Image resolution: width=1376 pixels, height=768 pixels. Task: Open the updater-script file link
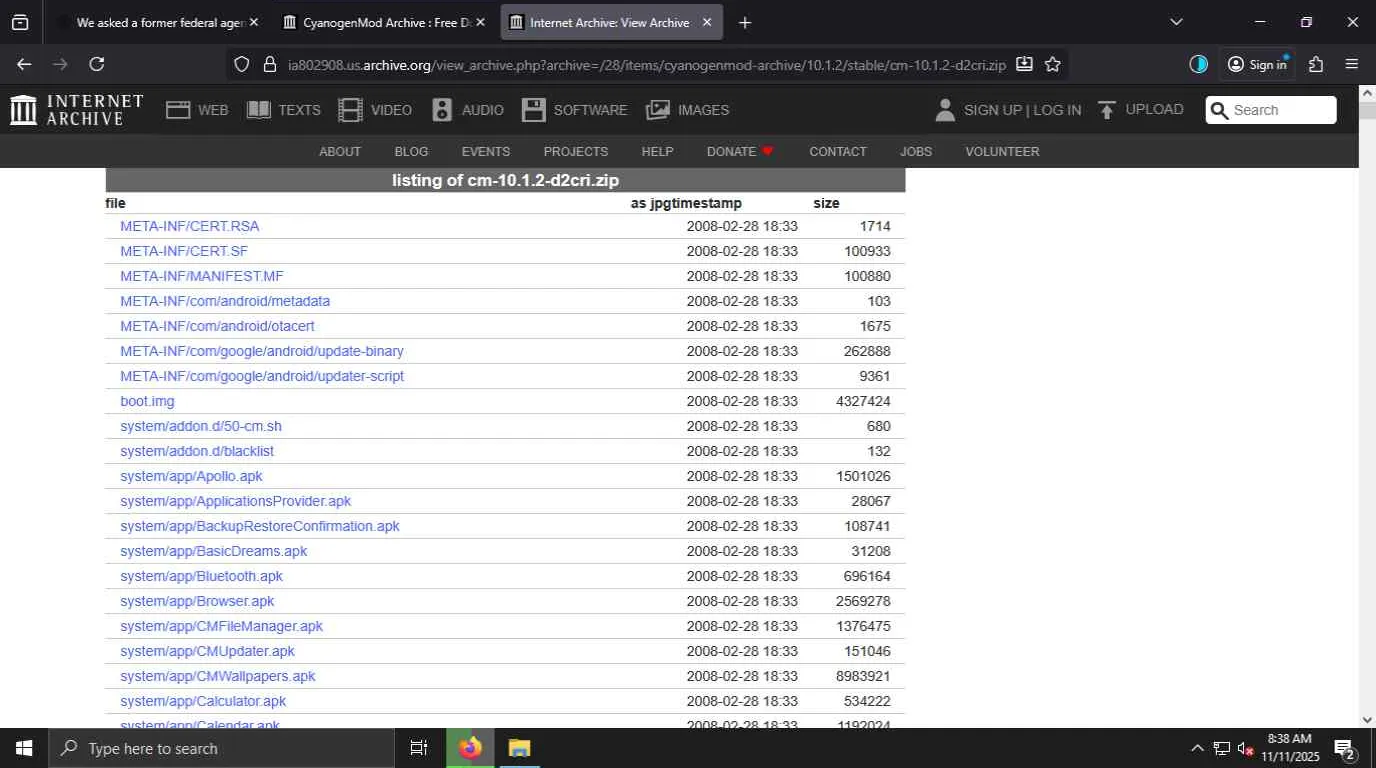coord(262,376)
